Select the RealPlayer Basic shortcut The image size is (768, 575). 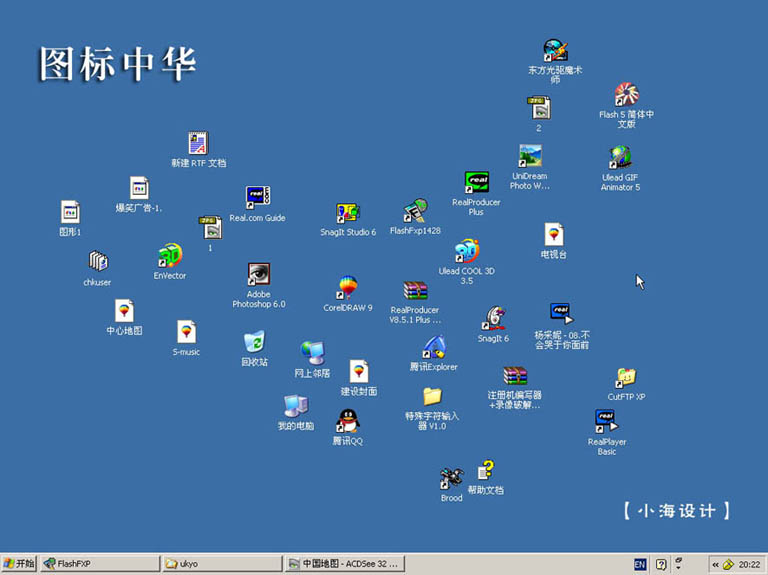(x=607, y=421)
